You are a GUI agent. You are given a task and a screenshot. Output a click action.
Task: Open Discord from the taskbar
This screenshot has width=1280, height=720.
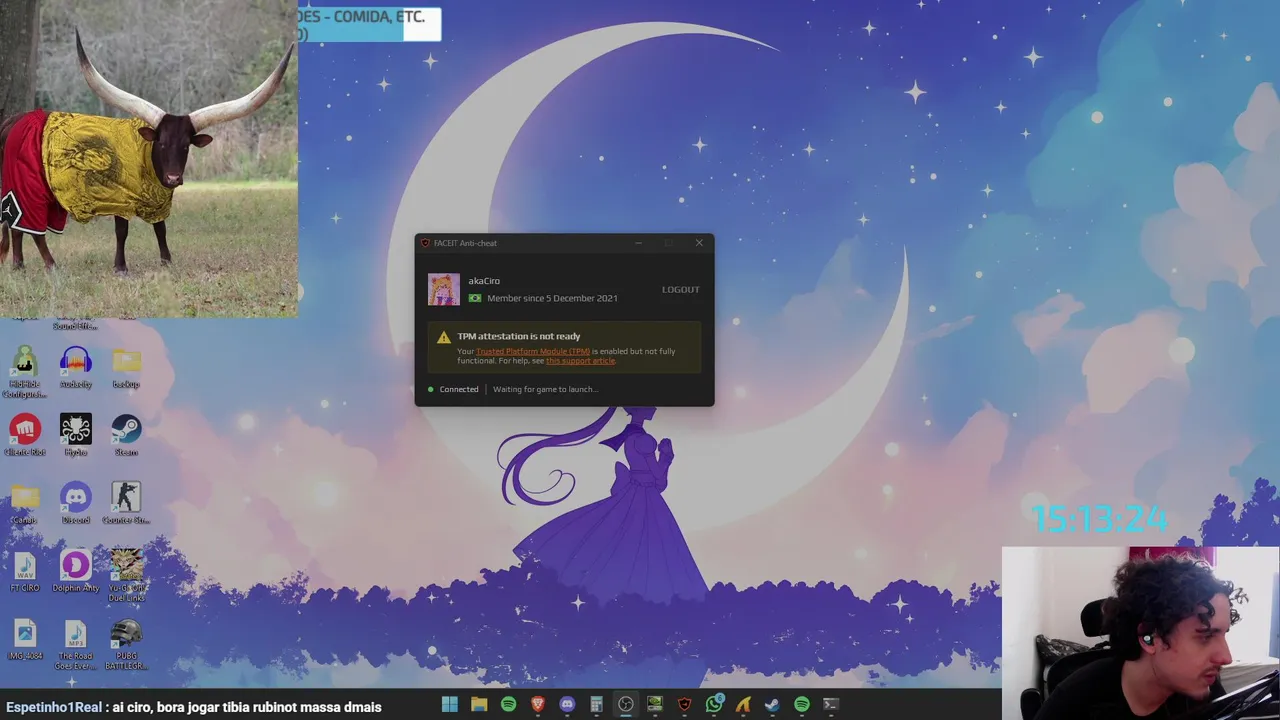[567, 705]
